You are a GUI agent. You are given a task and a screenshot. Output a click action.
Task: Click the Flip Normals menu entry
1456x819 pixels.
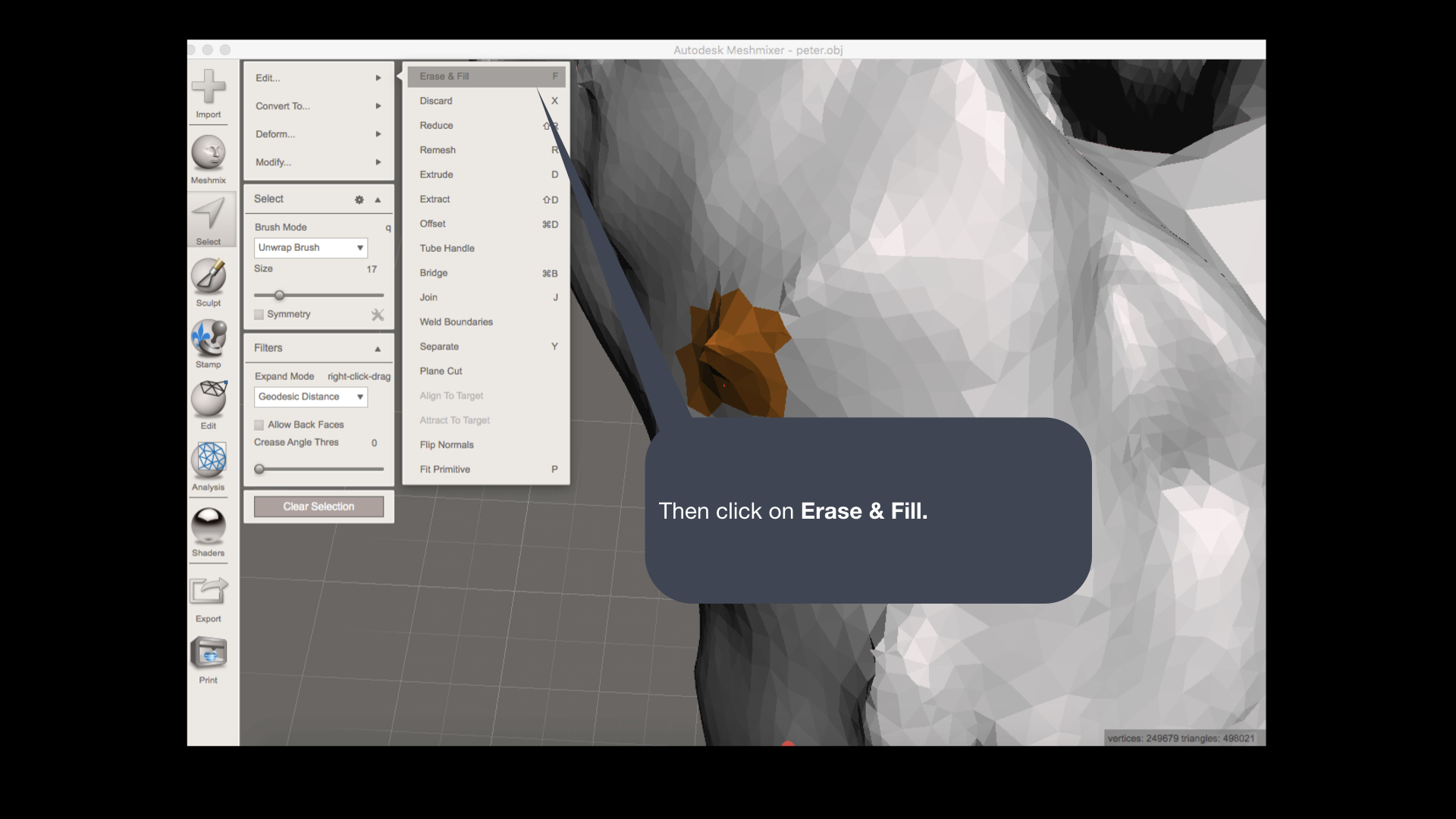[447, 445]
